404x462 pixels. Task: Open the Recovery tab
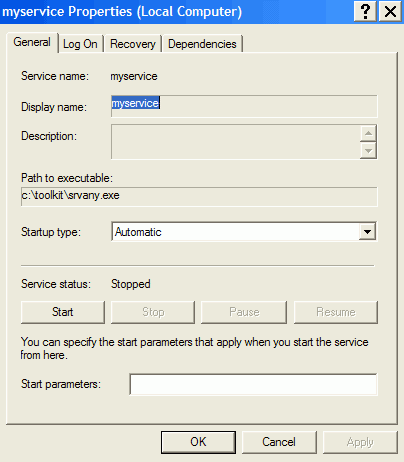[133, 44]
